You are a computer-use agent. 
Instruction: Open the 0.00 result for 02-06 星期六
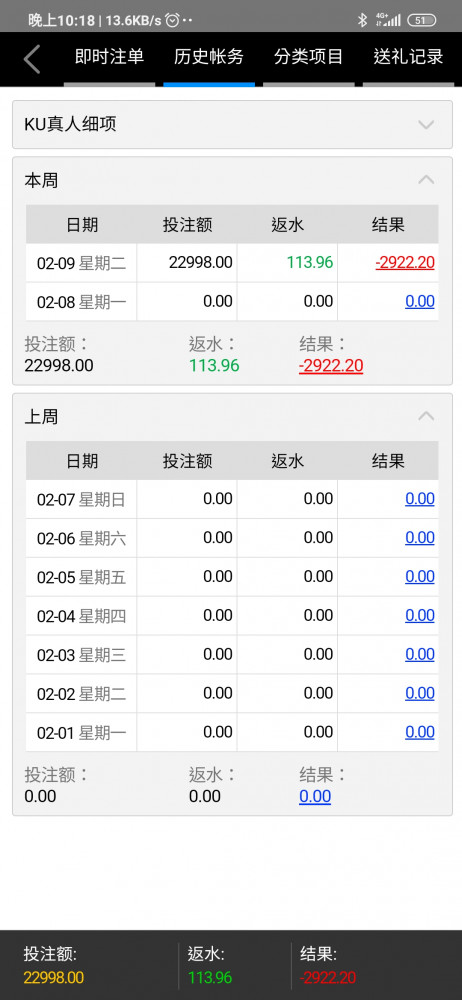pos(420,538)
